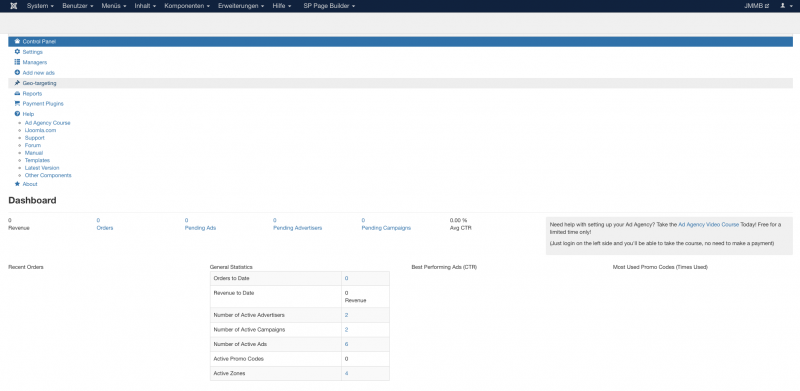This screenshot has height=391, width=800.
Task: Open the JMMB site link
Action: click(x=756, y=6)
